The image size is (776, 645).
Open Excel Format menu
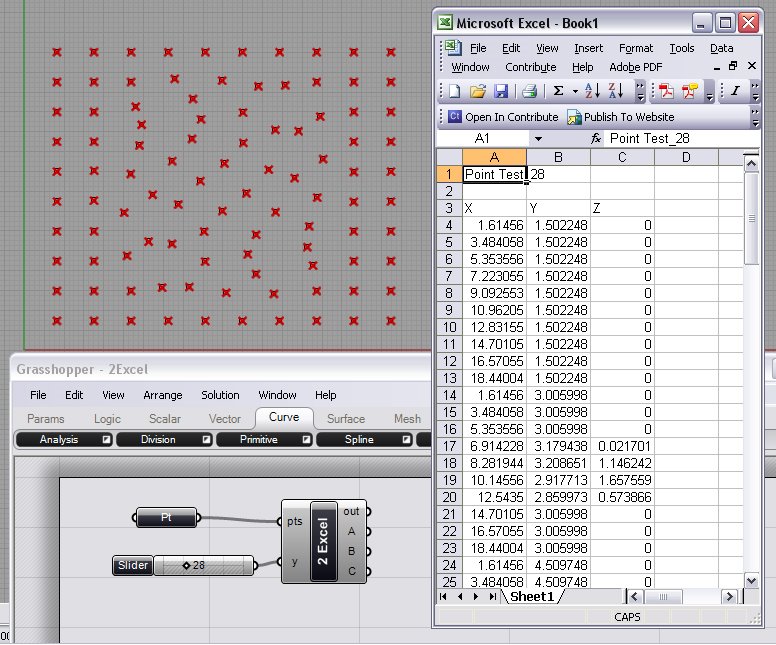(x=636, y=48)
